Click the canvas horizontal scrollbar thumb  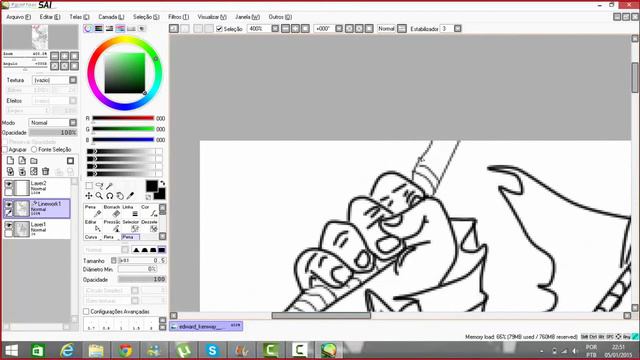[321, 316]
